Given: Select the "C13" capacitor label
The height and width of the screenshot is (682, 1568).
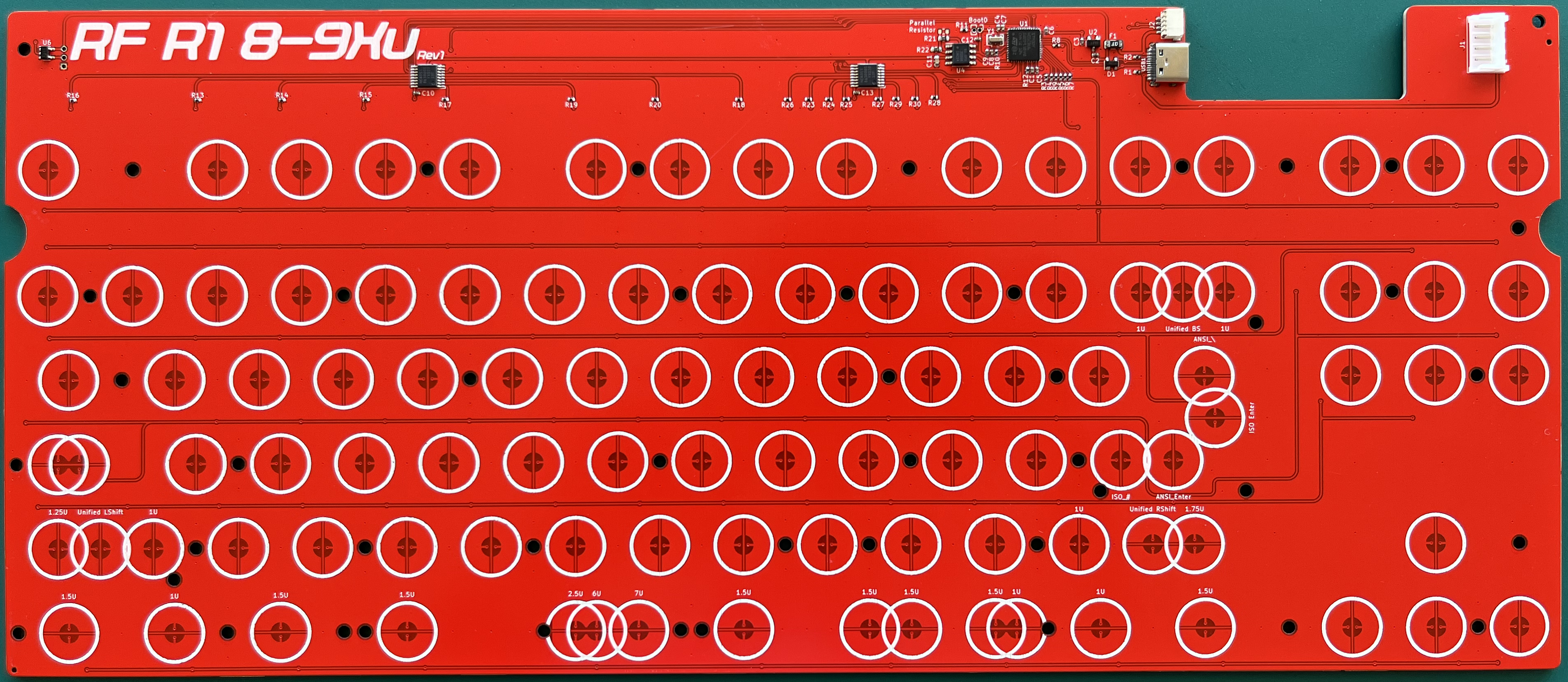Looking at the screenshot, I should pos(867,93).
